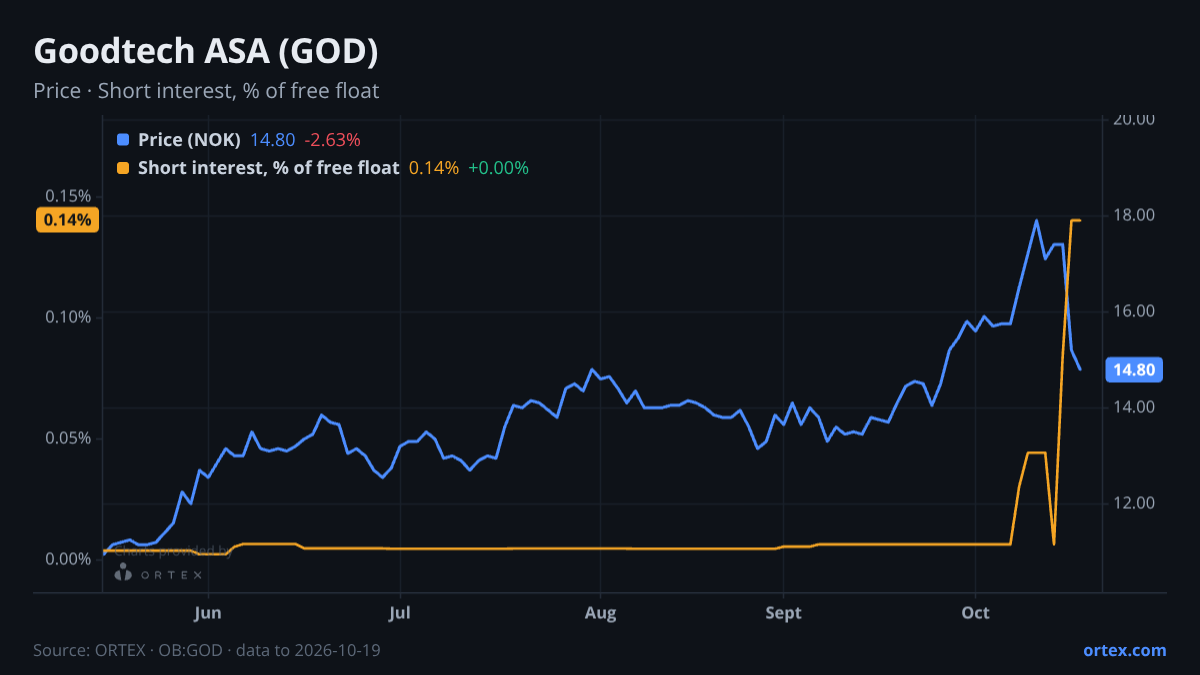Image resolution: width=1200 pixels, height=675 pixels.
Task: Click the orange Short interest legend swatch
Action: point(123,168)
